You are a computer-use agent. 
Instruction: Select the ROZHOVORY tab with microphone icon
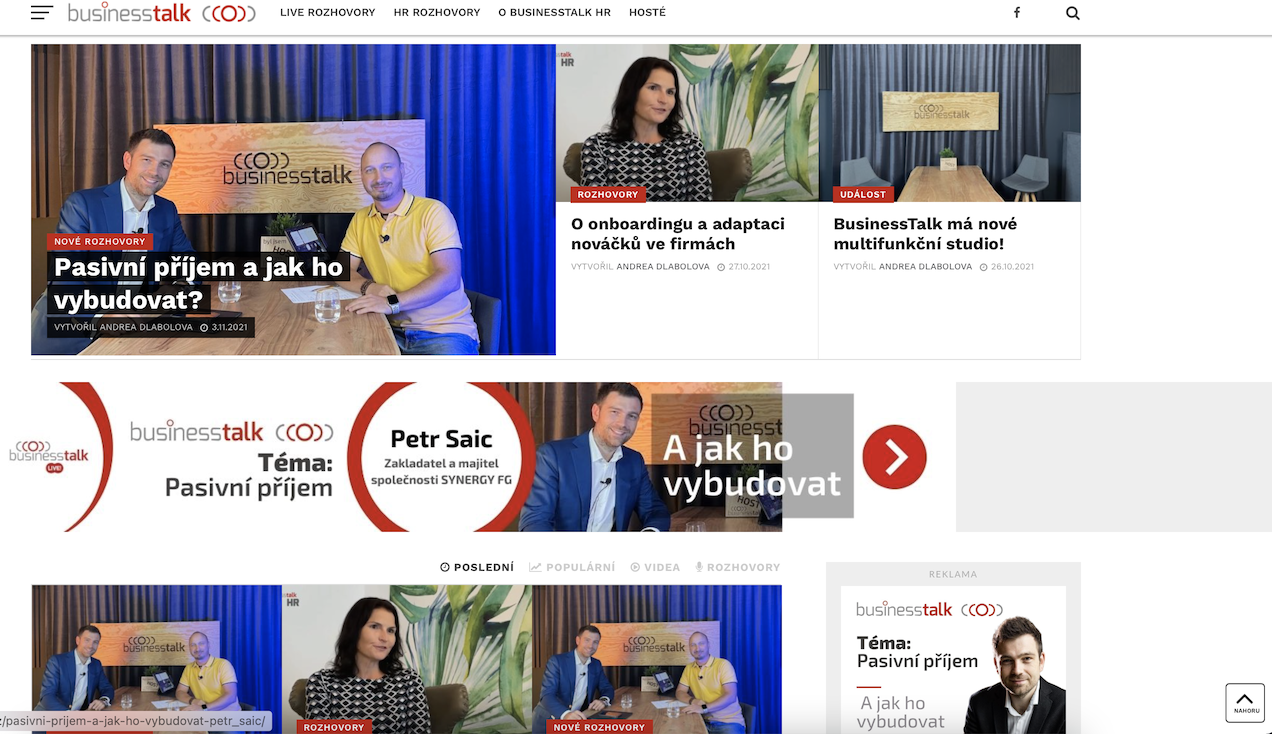[x=738, y=567]
